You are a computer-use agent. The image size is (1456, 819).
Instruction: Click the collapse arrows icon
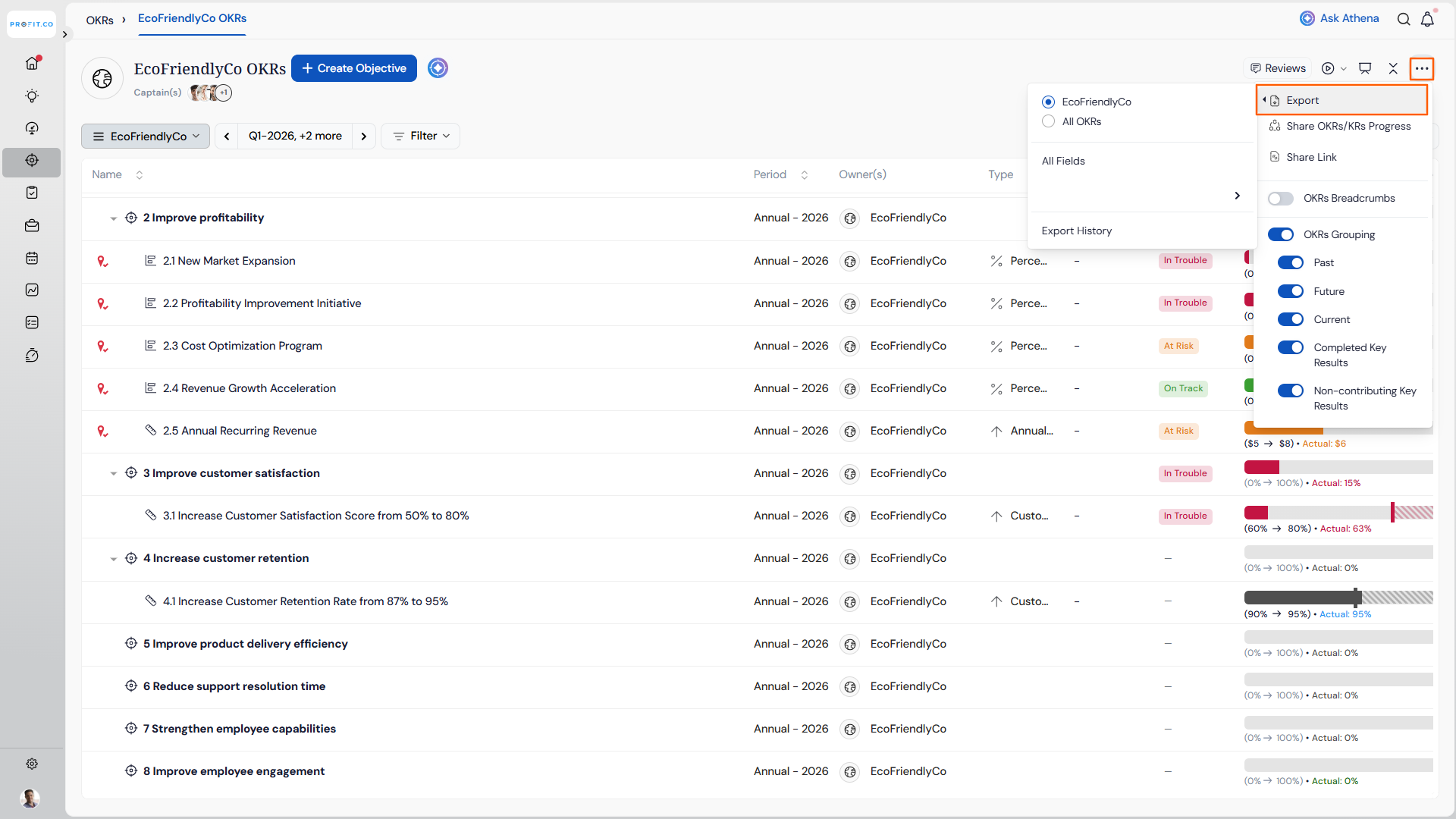point(1393,68)
